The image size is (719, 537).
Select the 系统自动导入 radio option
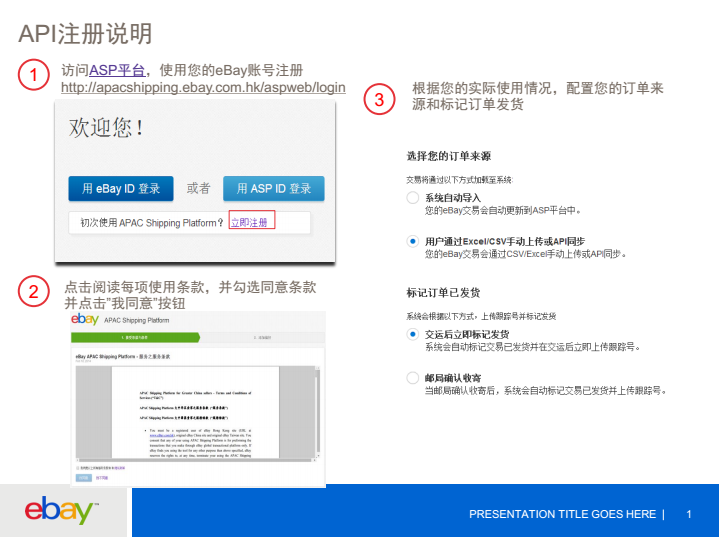coord(413,198)
